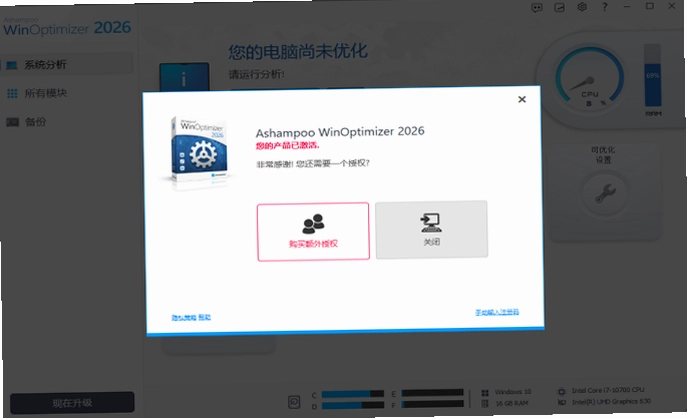
Task: Open the 隐私策略 link in the dialog
Action: 184,318
